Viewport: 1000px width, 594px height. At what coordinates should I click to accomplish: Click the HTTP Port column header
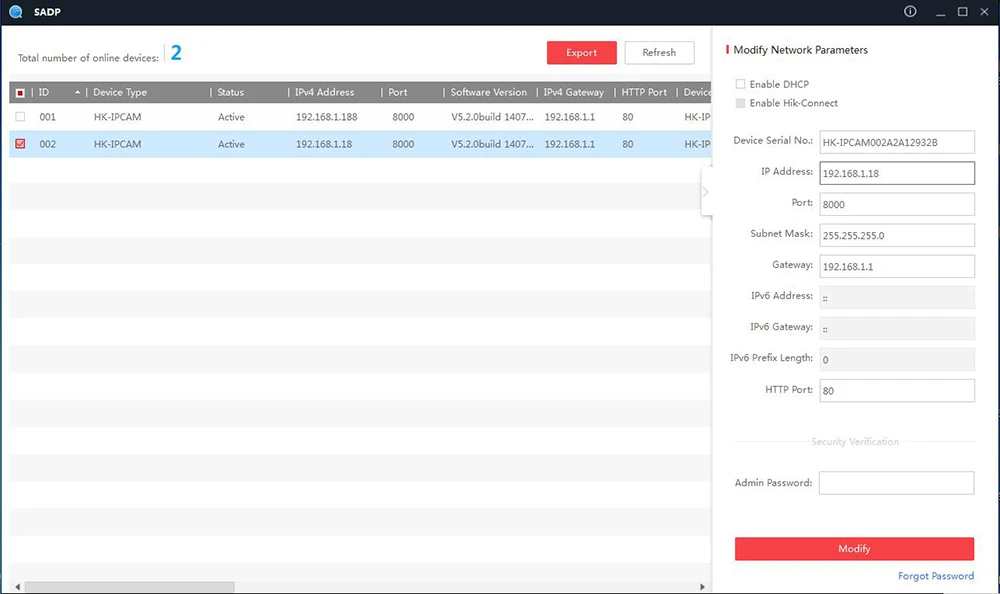coord(644,93)
